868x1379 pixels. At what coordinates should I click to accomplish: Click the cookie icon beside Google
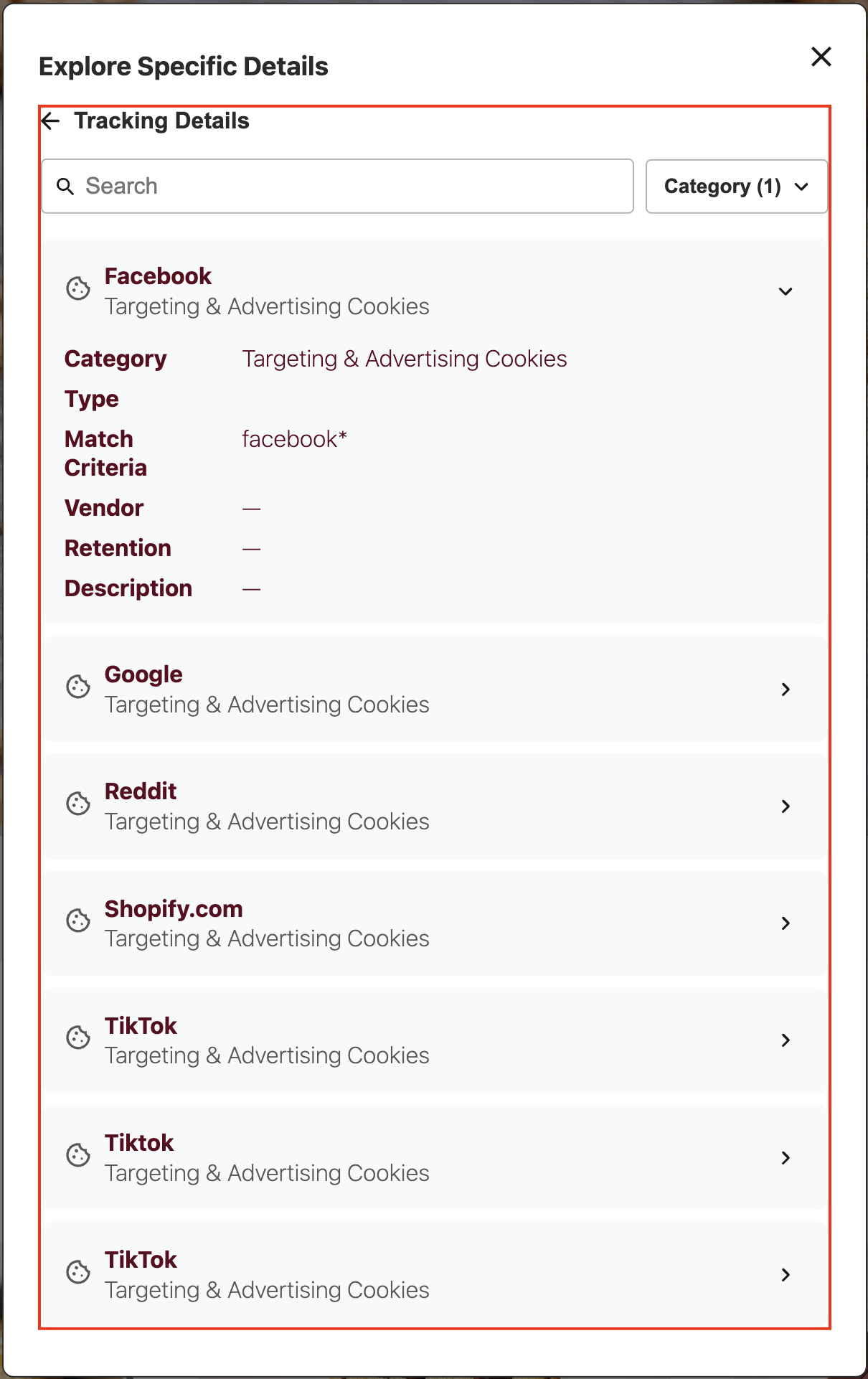pos(78,687)
